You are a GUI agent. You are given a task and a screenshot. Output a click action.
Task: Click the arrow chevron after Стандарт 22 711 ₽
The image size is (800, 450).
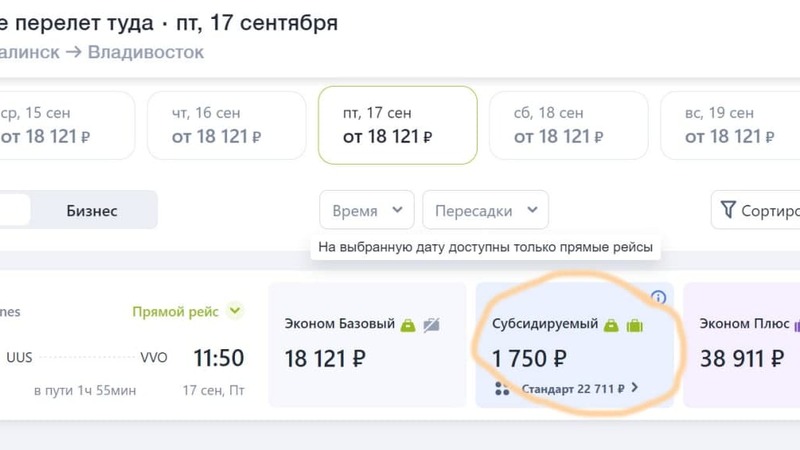click(634, 388)
